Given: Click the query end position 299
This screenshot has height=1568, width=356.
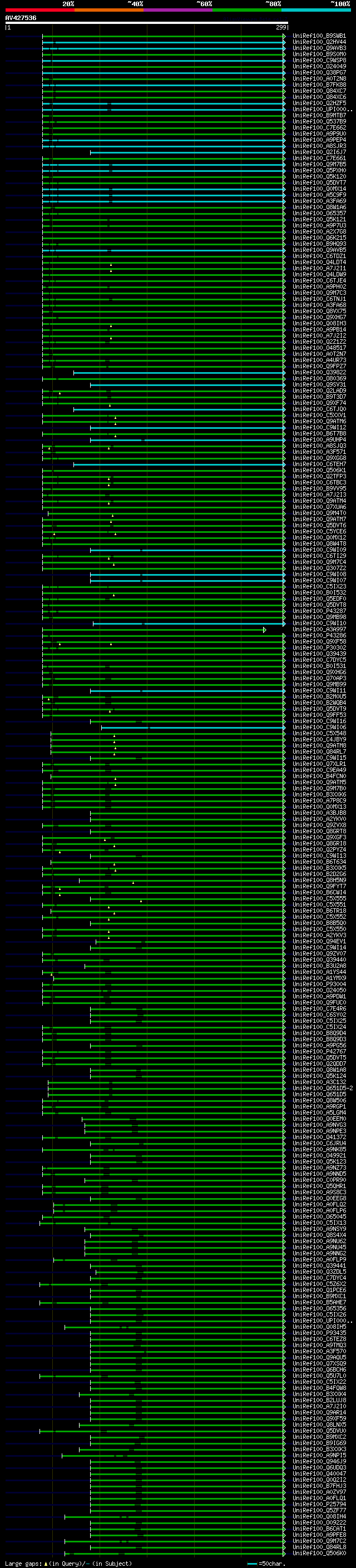Looking at the screenshot, I should 280,27.
